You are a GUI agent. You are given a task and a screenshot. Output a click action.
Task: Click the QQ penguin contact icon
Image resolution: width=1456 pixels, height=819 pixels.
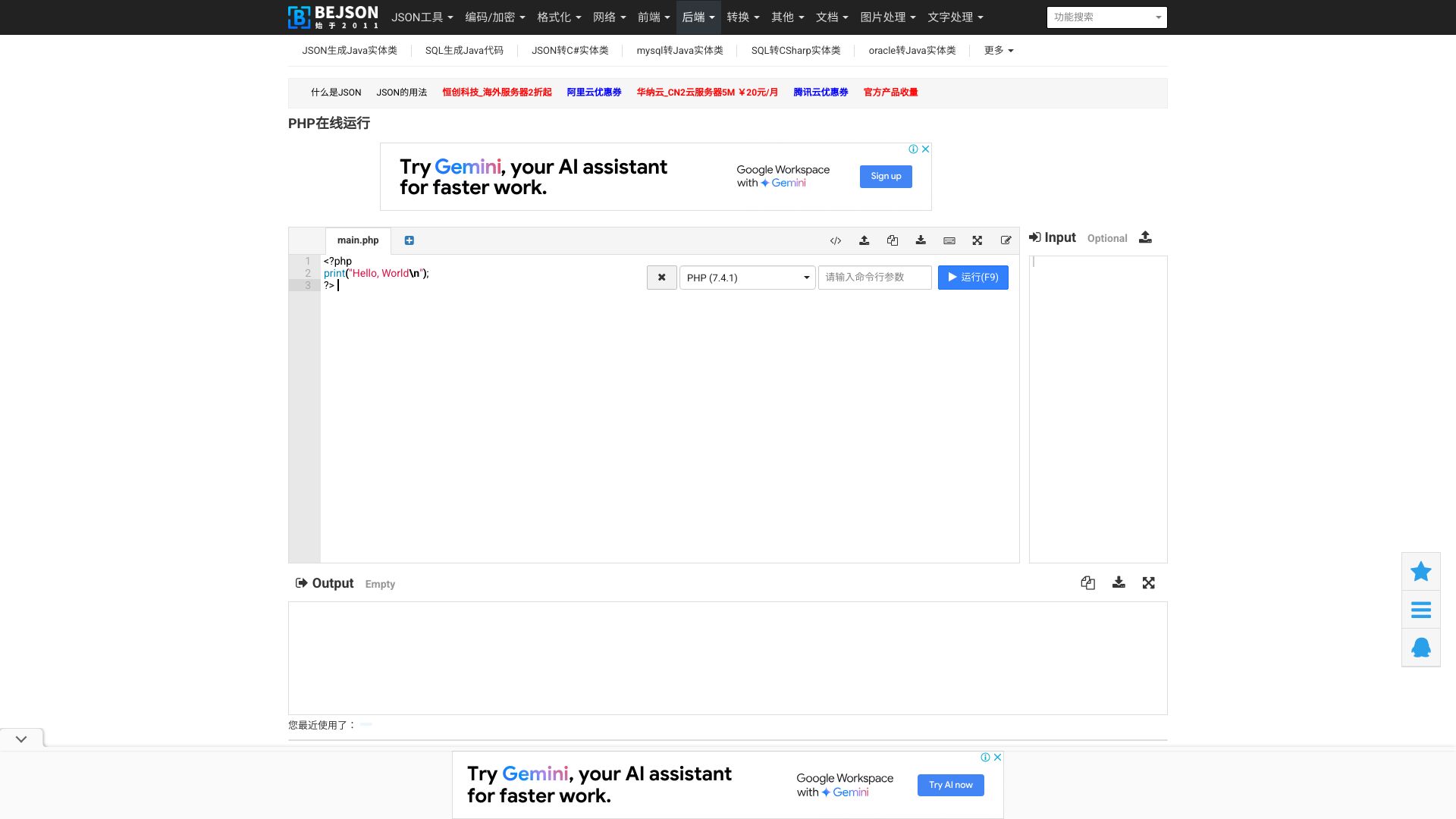(1420, 648)
